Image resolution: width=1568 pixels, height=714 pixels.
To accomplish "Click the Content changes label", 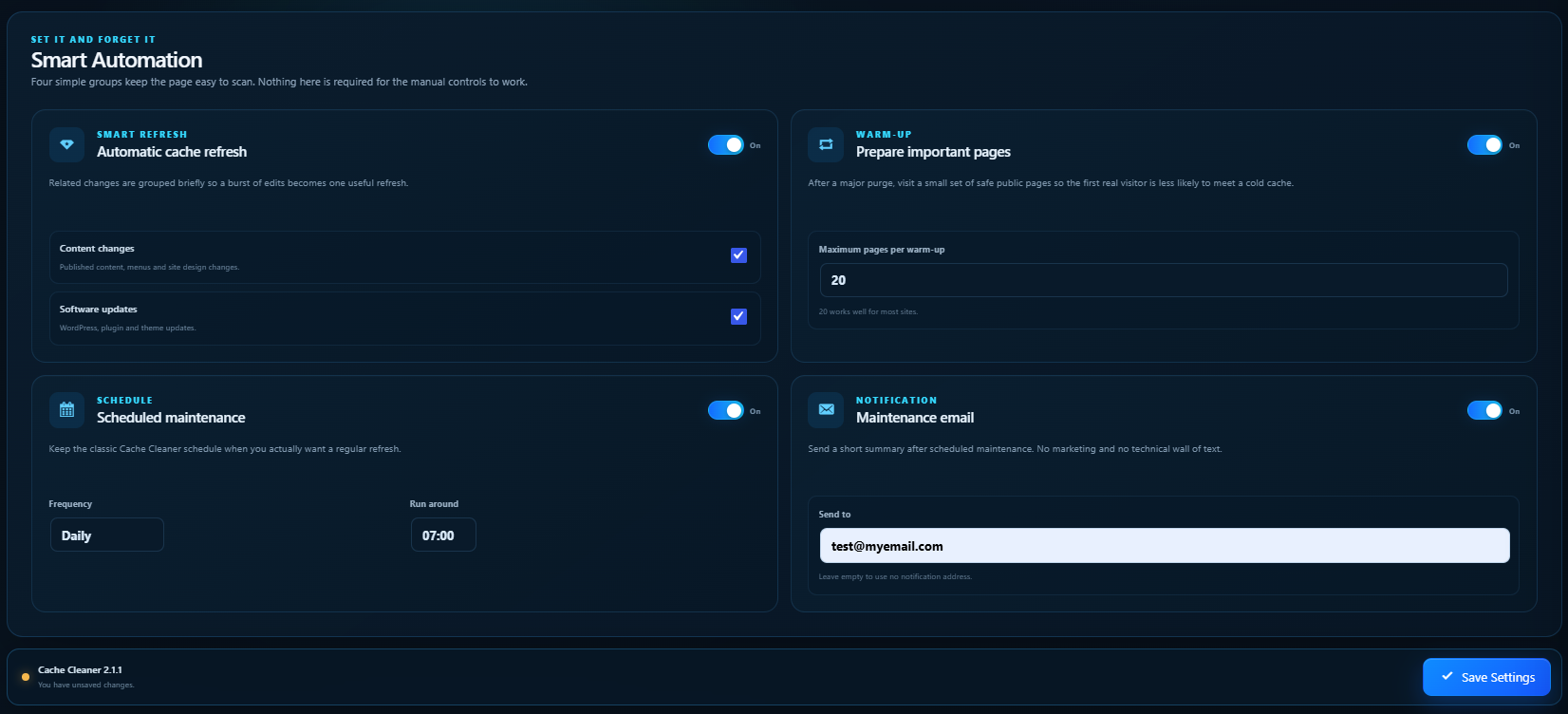I will (x=97, y=249).
